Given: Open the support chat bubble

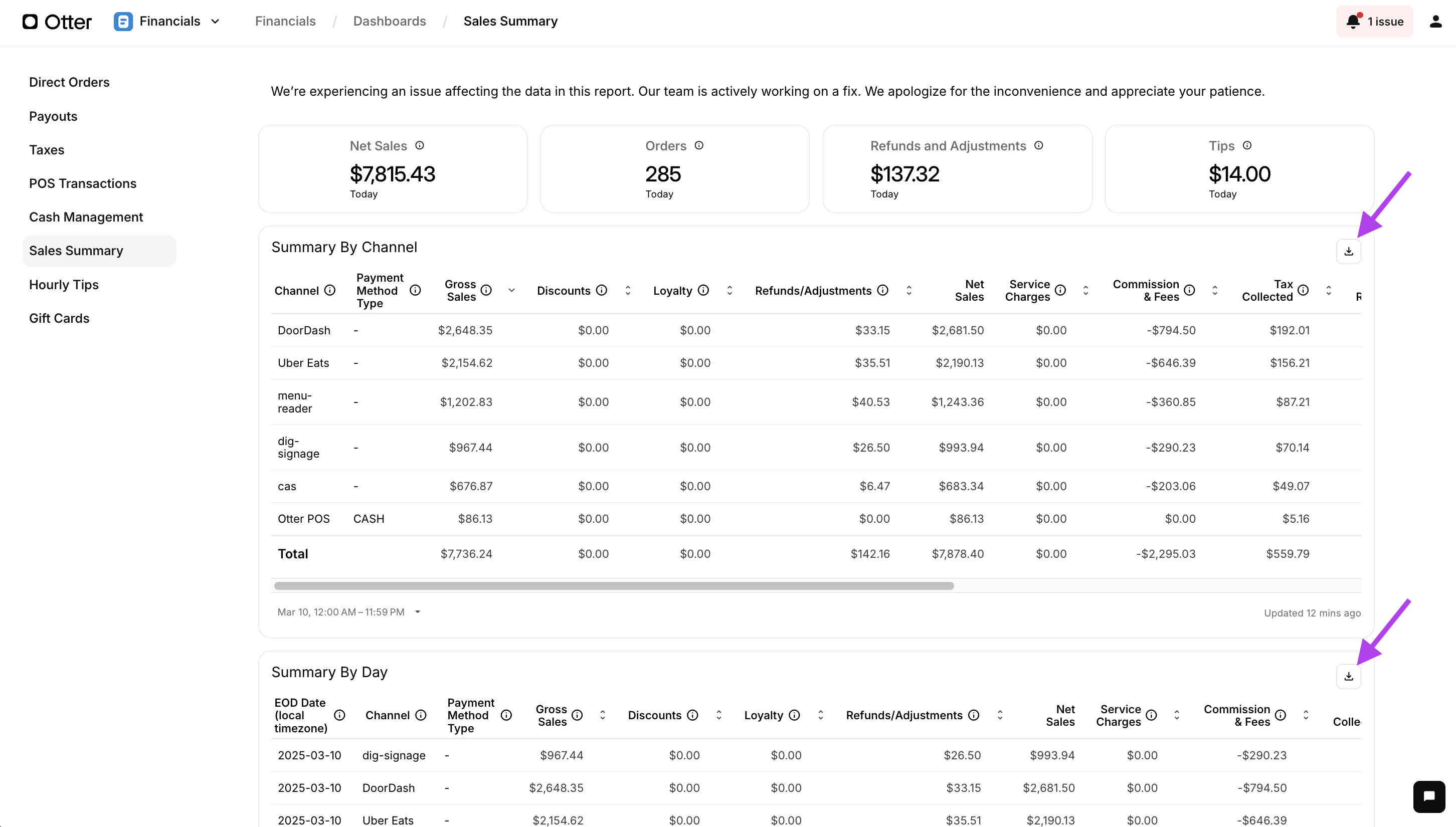Looking at the screenshot, I should 1429,796.
